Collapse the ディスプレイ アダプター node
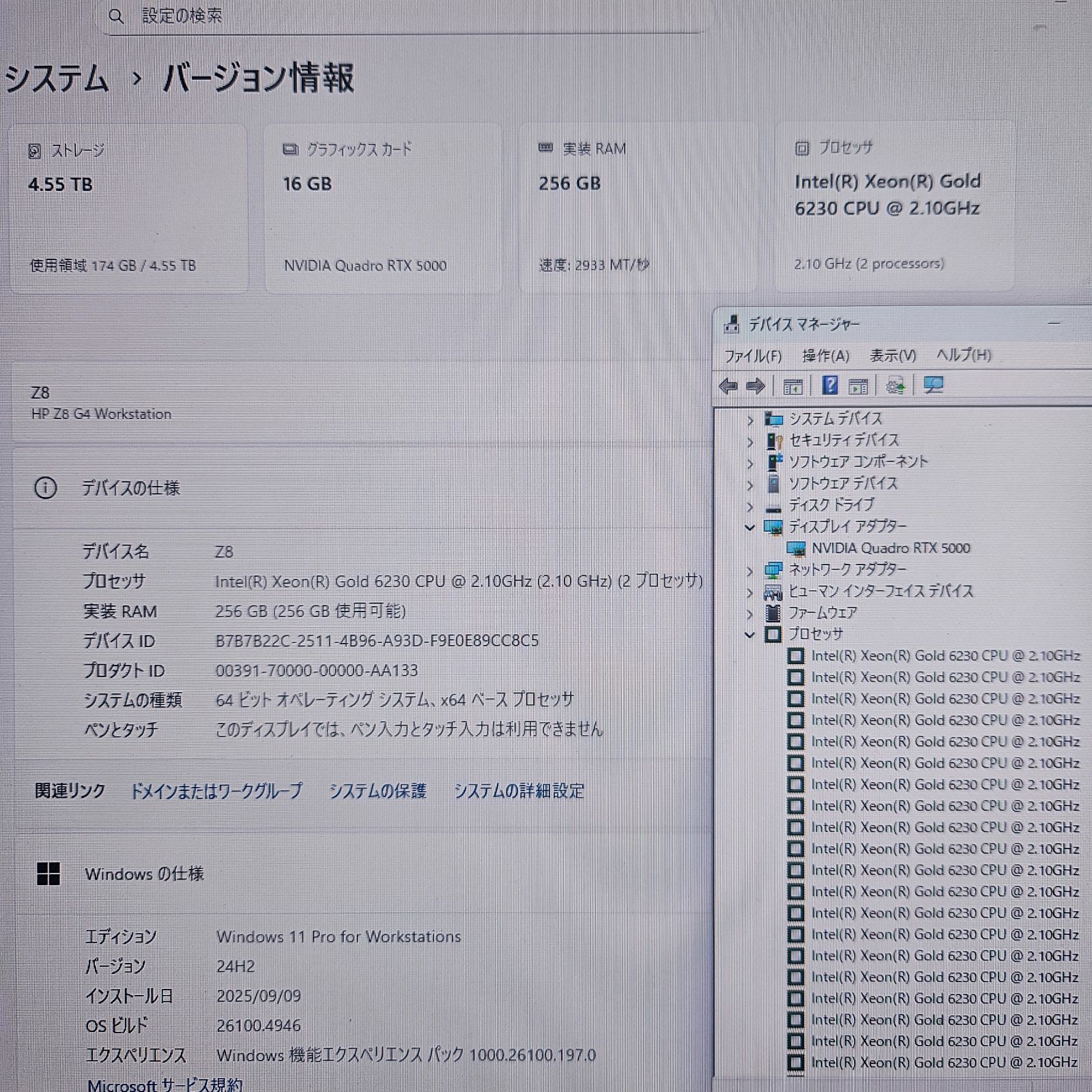Screen dimensions: 1092x1092 point(750,527)
